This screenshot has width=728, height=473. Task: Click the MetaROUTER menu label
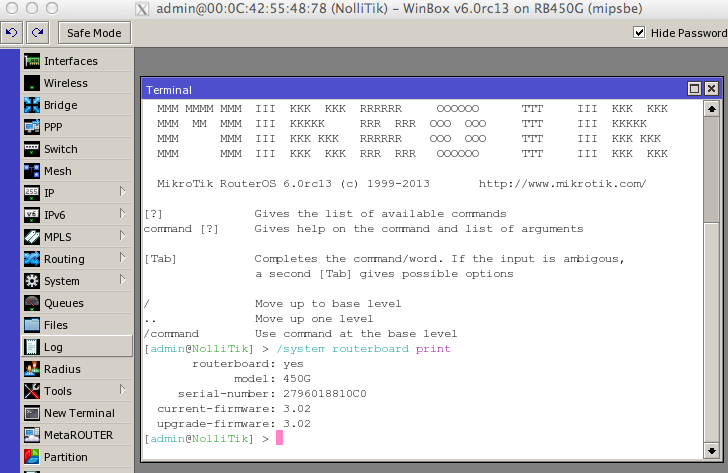(x=78, y=435)
